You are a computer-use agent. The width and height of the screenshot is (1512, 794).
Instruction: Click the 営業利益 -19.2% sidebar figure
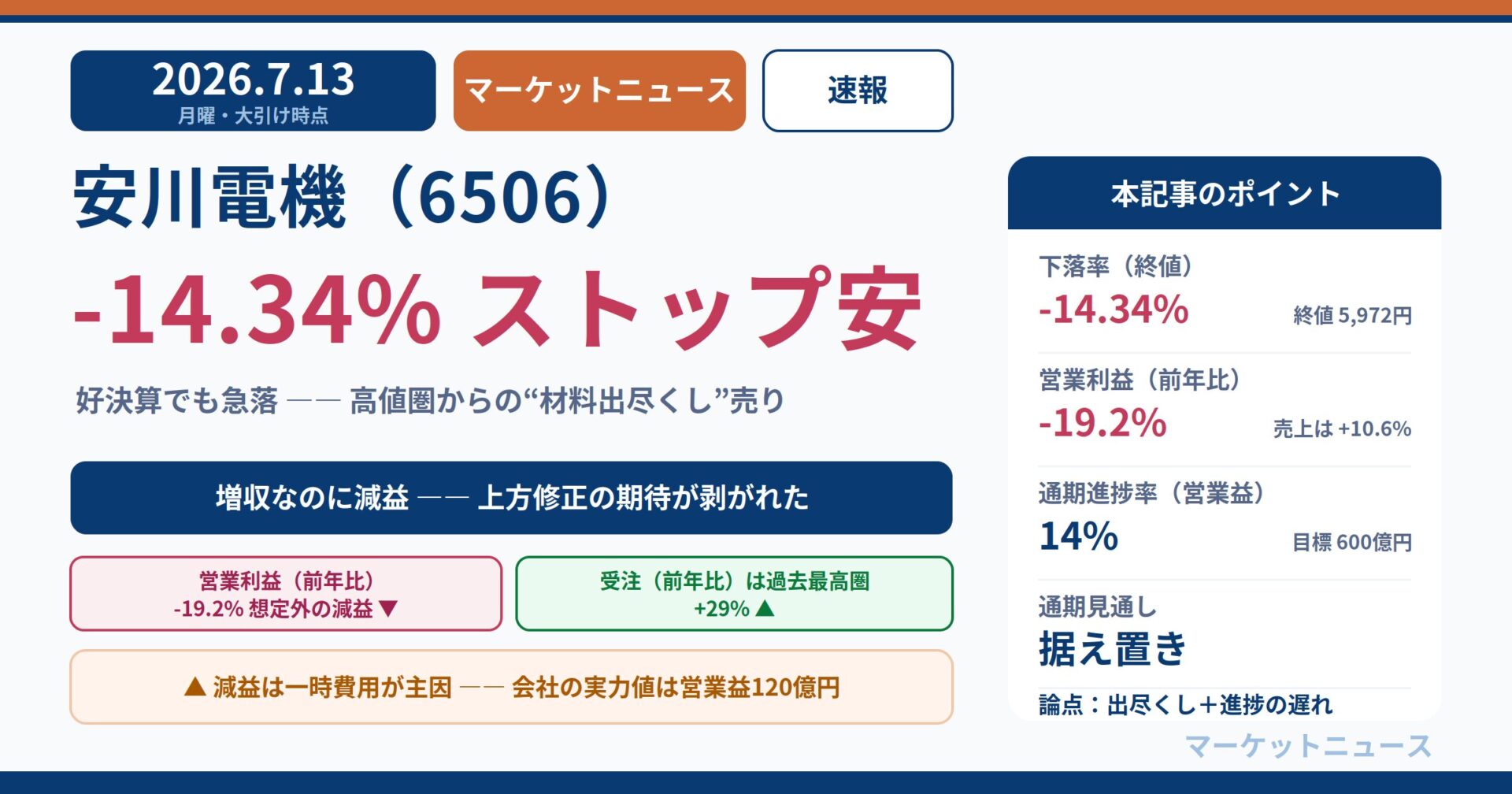pyautogui.click(x=1102, y=423)
